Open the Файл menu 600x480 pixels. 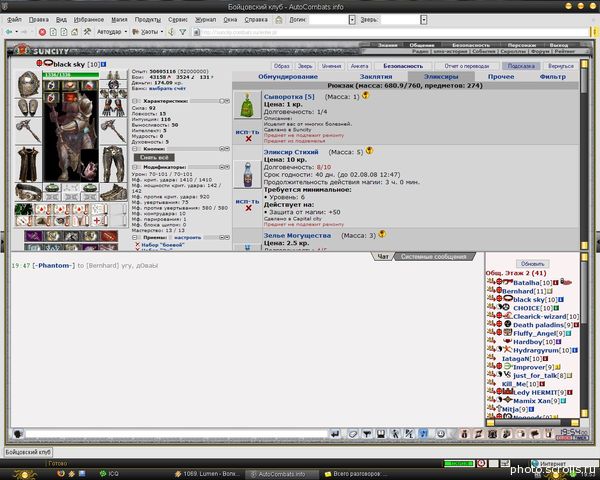(14, 20)
